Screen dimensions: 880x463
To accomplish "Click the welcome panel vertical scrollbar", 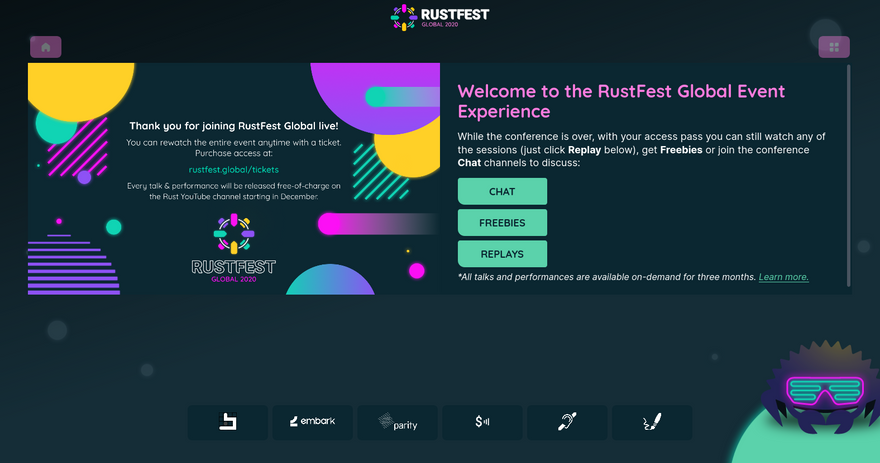I will (x=849, y=176).
